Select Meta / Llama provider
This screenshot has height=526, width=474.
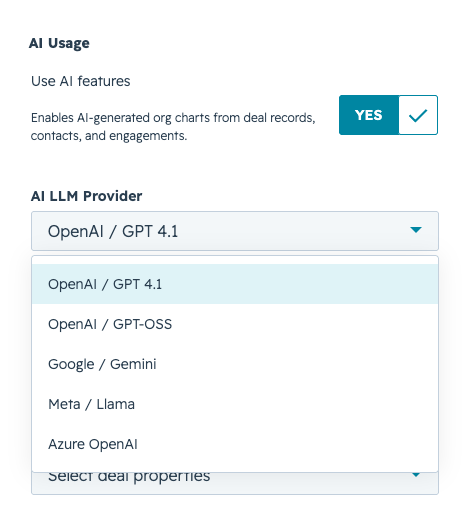(x=235, y=404)
